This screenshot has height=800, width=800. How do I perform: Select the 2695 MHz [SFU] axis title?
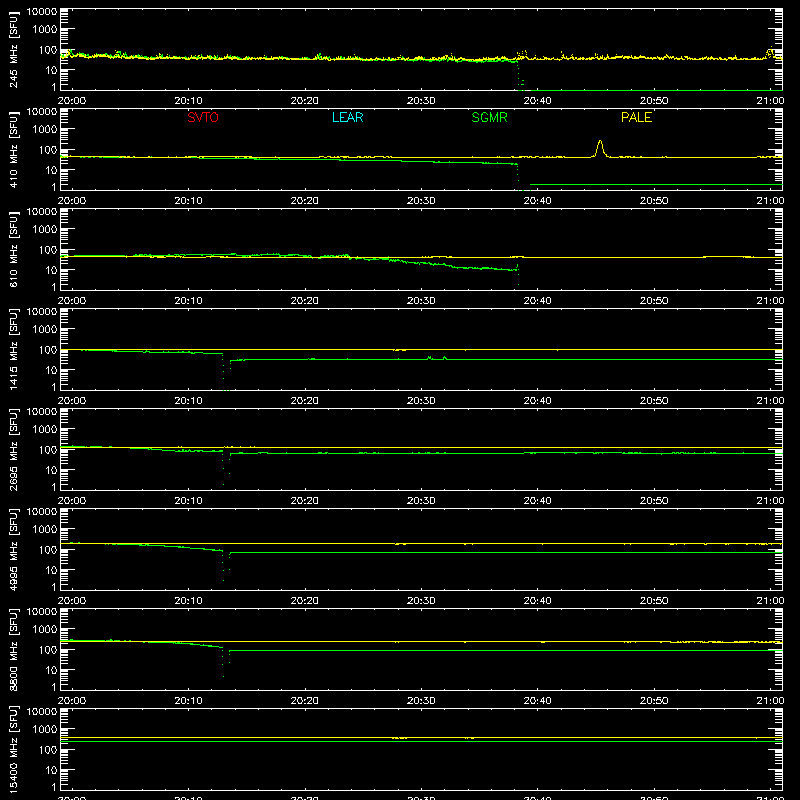click(x=14, y=449)
